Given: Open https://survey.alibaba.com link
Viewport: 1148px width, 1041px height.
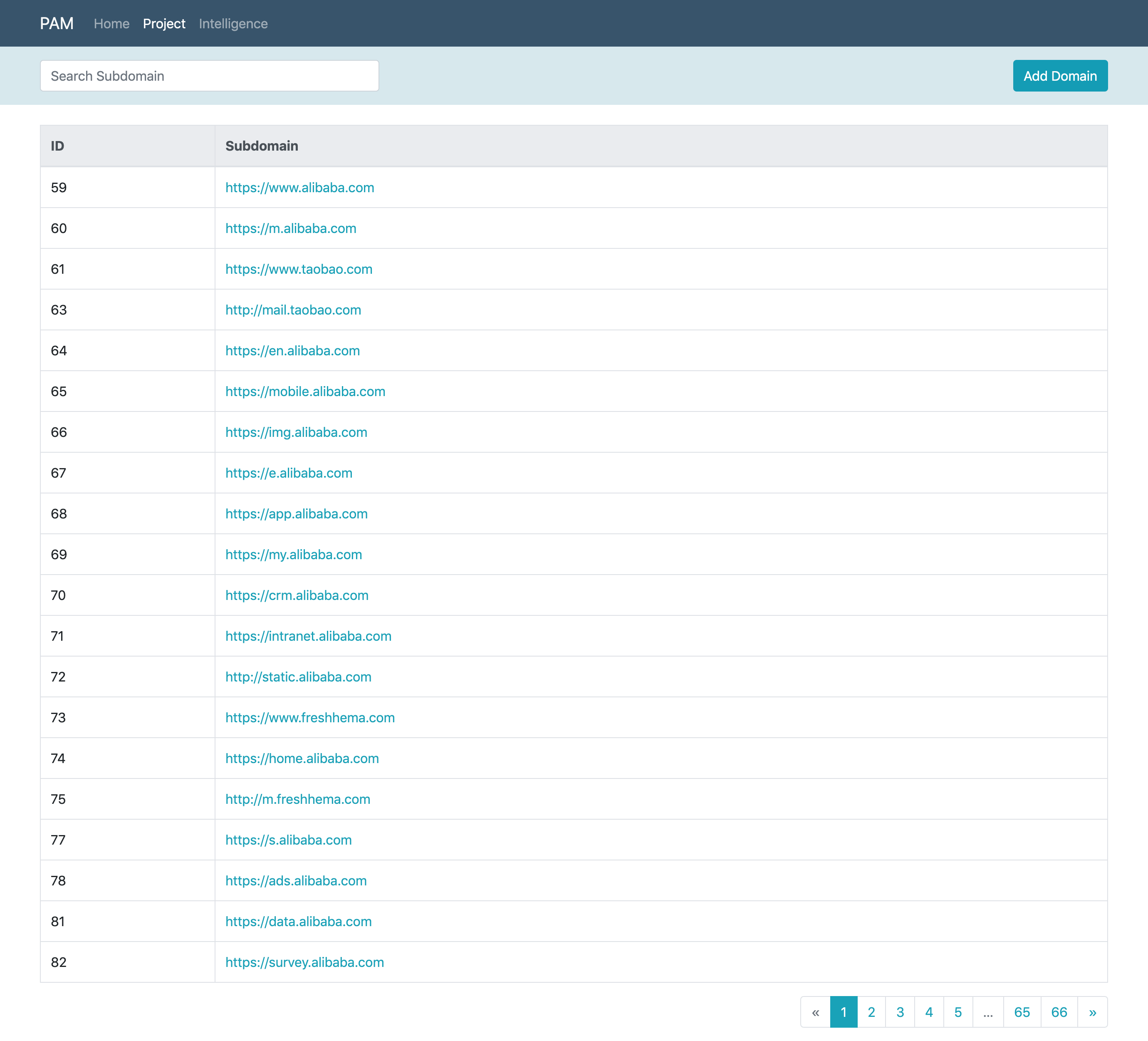Looking at the screenshot, I should (x=304, y=962).
